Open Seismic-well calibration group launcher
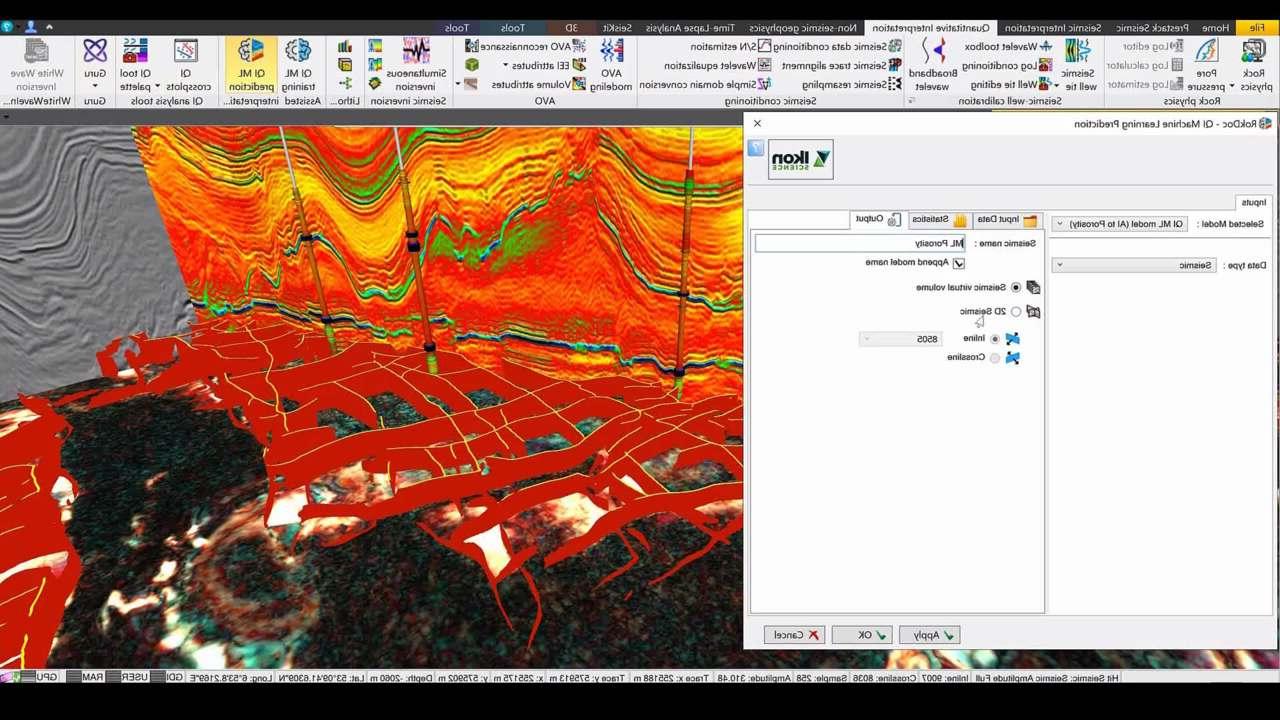 911,101
